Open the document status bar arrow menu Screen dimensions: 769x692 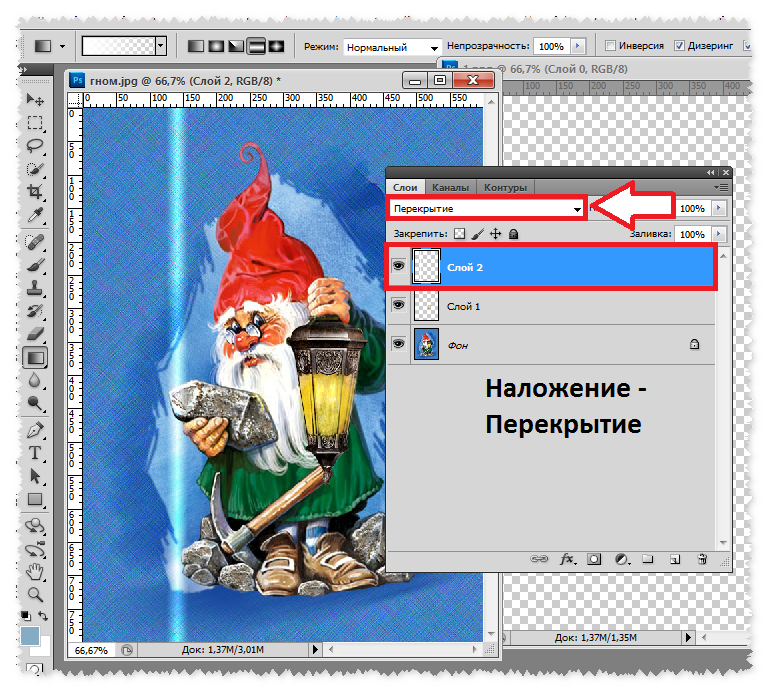coord(315,649)
